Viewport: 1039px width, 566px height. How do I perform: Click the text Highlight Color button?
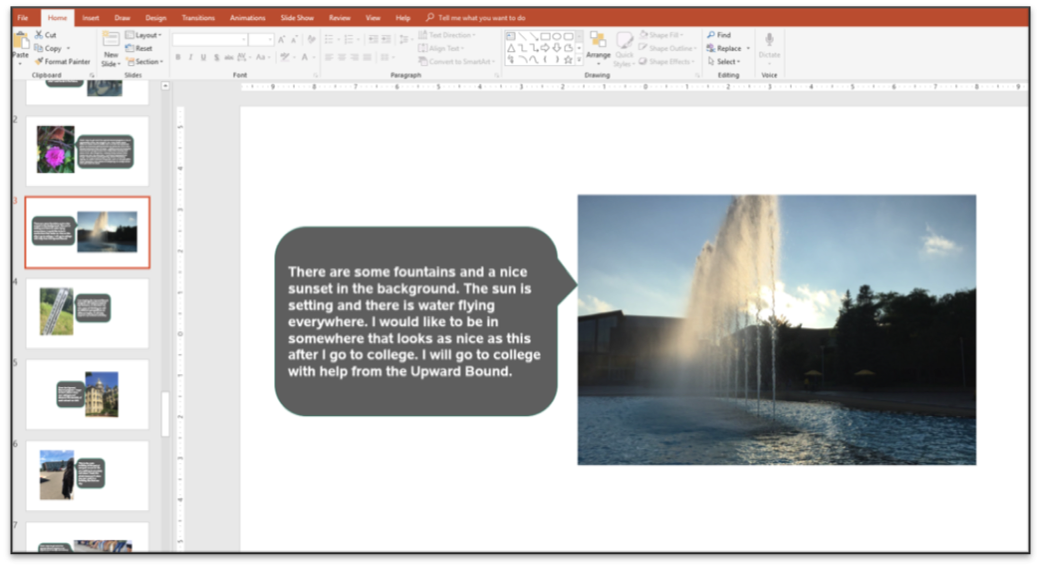[x=284, y=58]
